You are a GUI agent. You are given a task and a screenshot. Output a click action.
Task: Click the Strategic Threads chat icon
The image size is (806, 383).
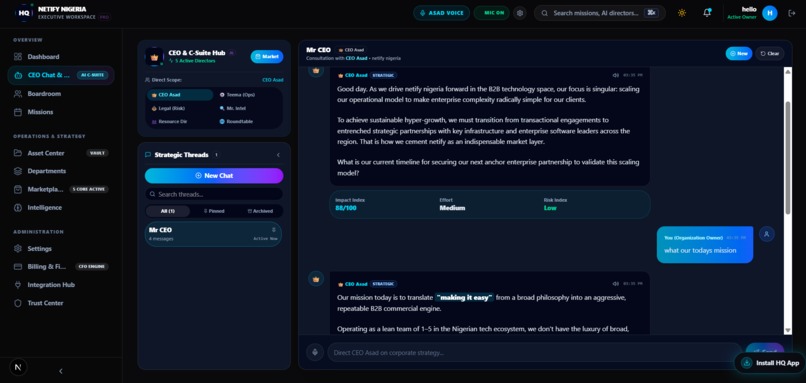pos(148,155)
